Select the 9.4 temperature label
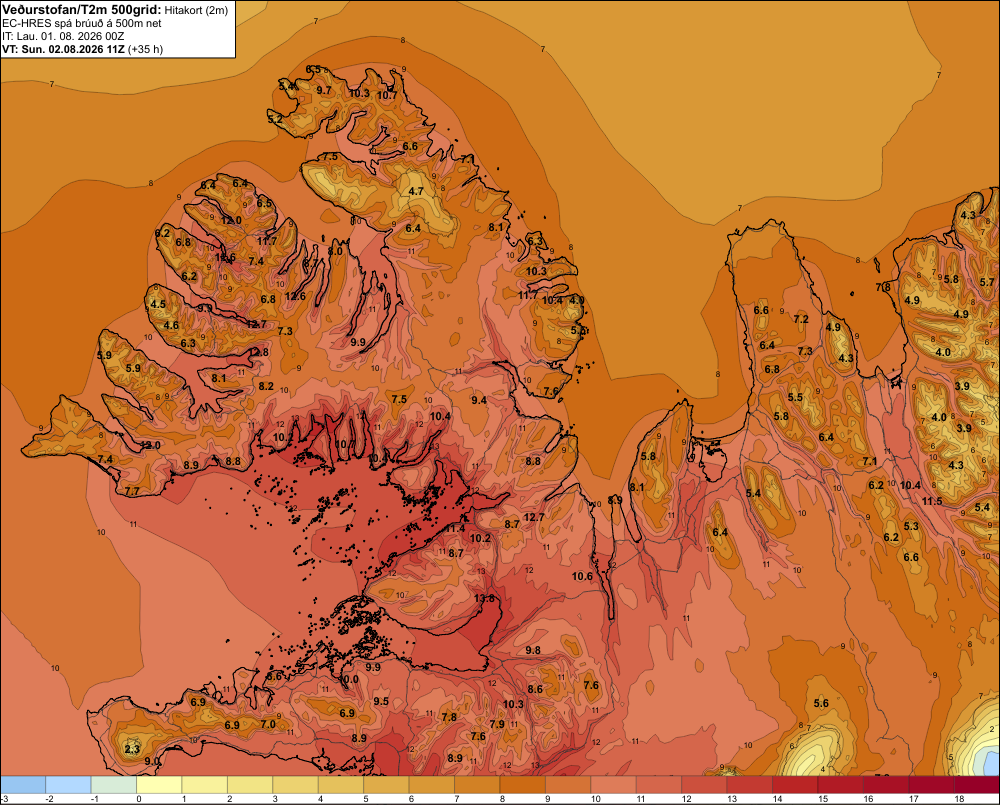 479,400
